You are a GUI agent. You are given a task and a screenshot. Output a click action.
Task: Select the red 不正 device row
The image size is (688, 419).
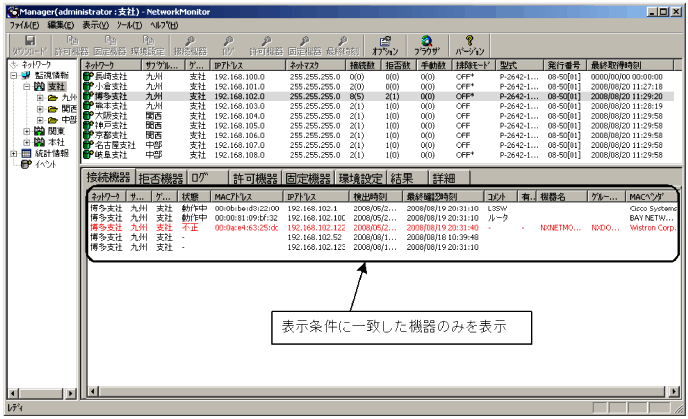(383, 228)
